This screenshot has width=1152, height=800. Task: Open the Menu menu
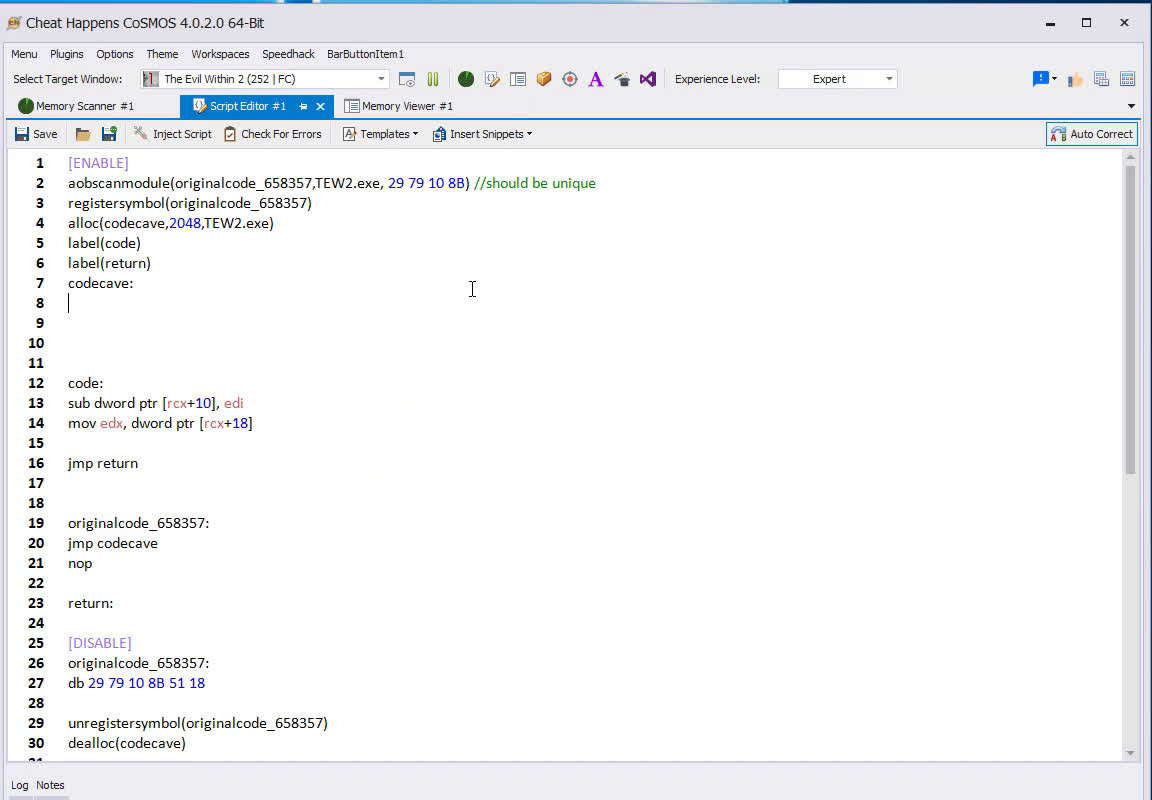click(x=24, y=54)
